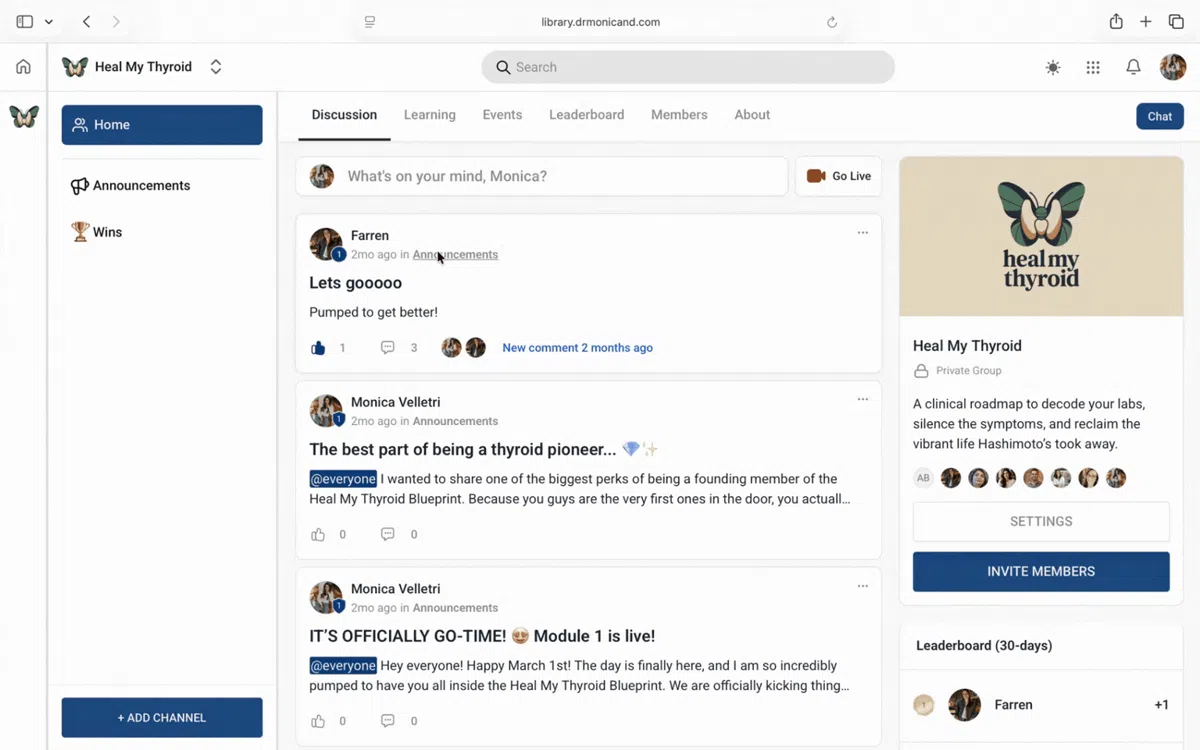Image resolution: width=1200 pixels, height=750 pixels.
Task: Switch to the Events tab
Action: click(502, 115)
